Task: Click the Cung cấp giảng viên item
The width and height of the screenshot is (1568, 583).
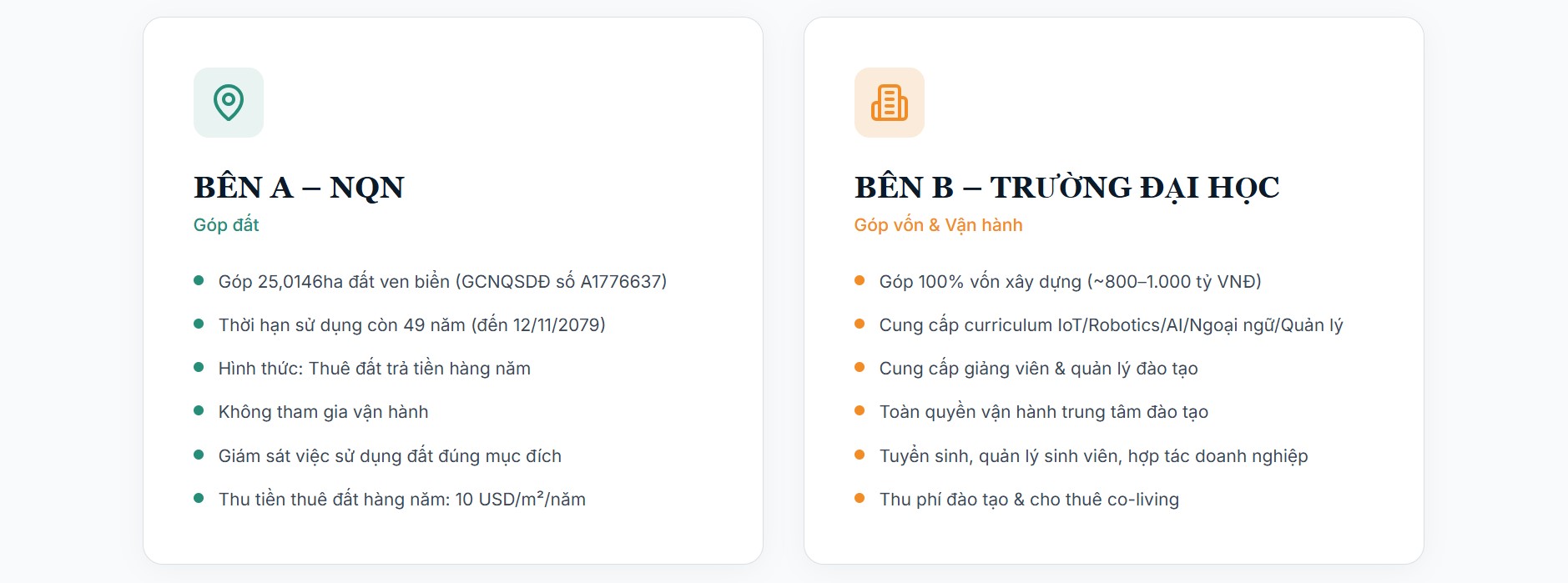Action: [1038, 369]
